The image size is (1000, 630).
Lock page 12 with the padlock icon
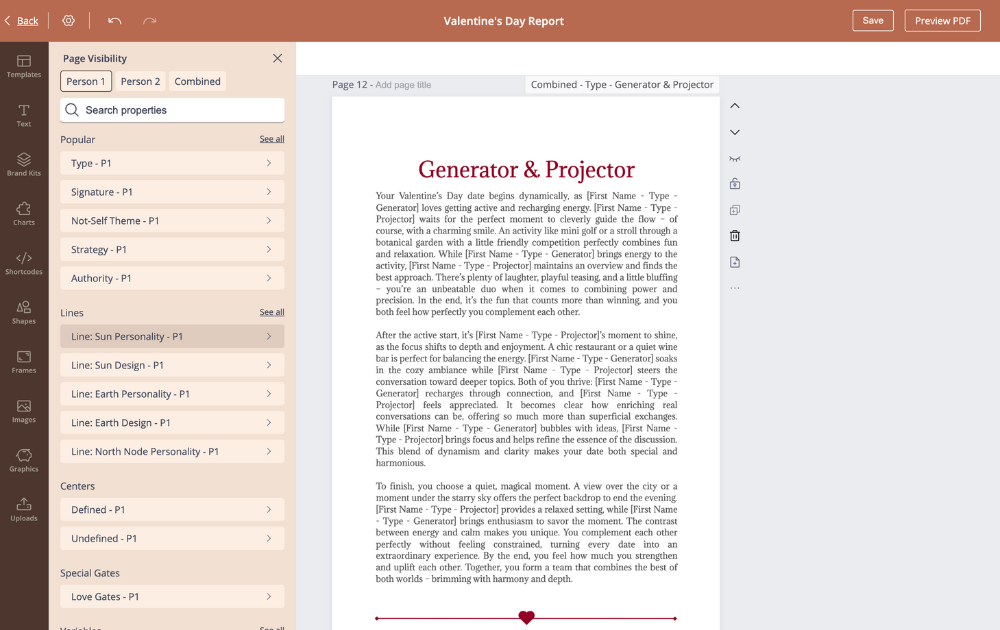point(735,184)
